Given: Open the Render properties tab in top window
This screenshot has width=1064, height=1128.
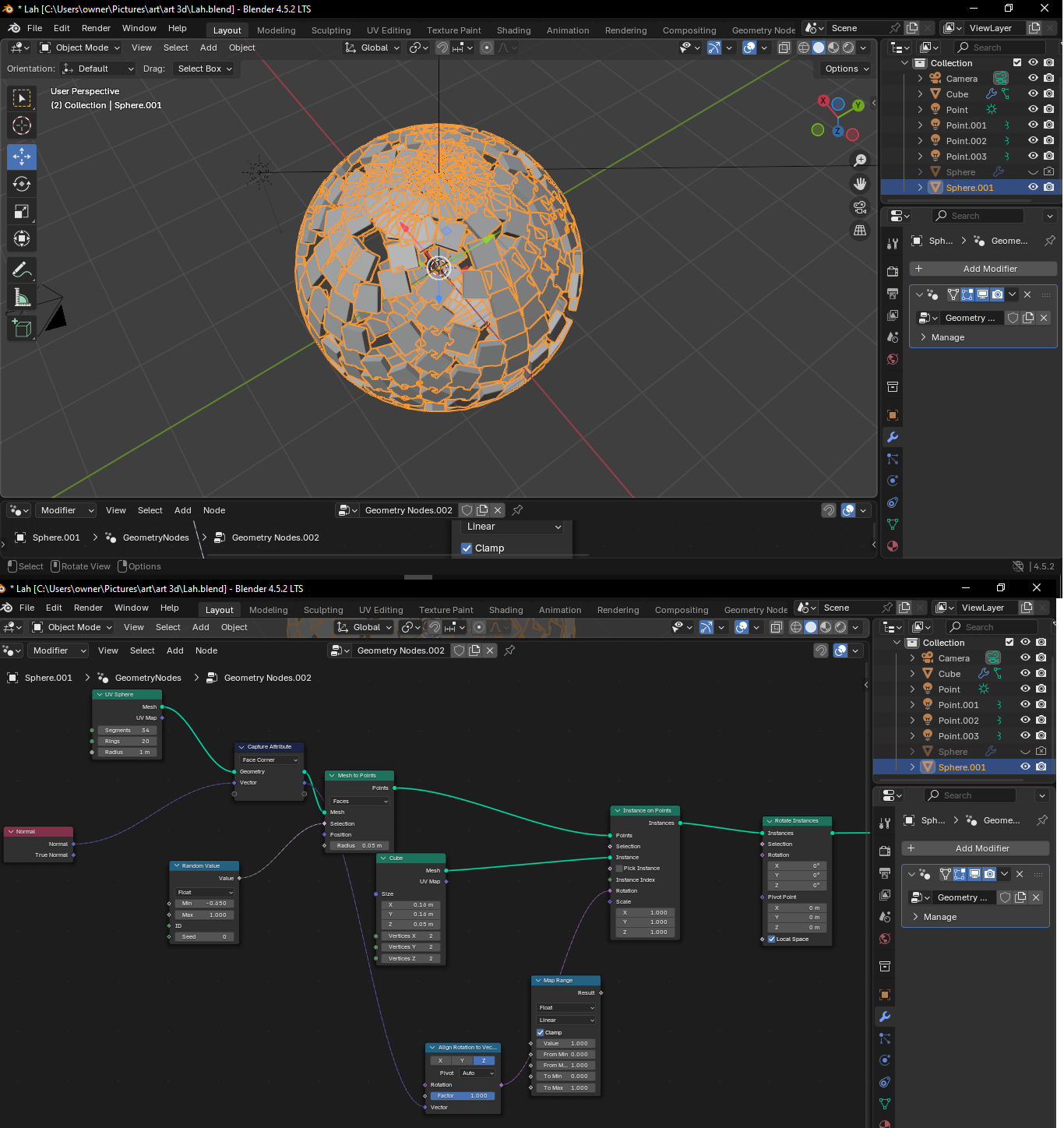Looking at the screenshot, I should tap(893, 272).
